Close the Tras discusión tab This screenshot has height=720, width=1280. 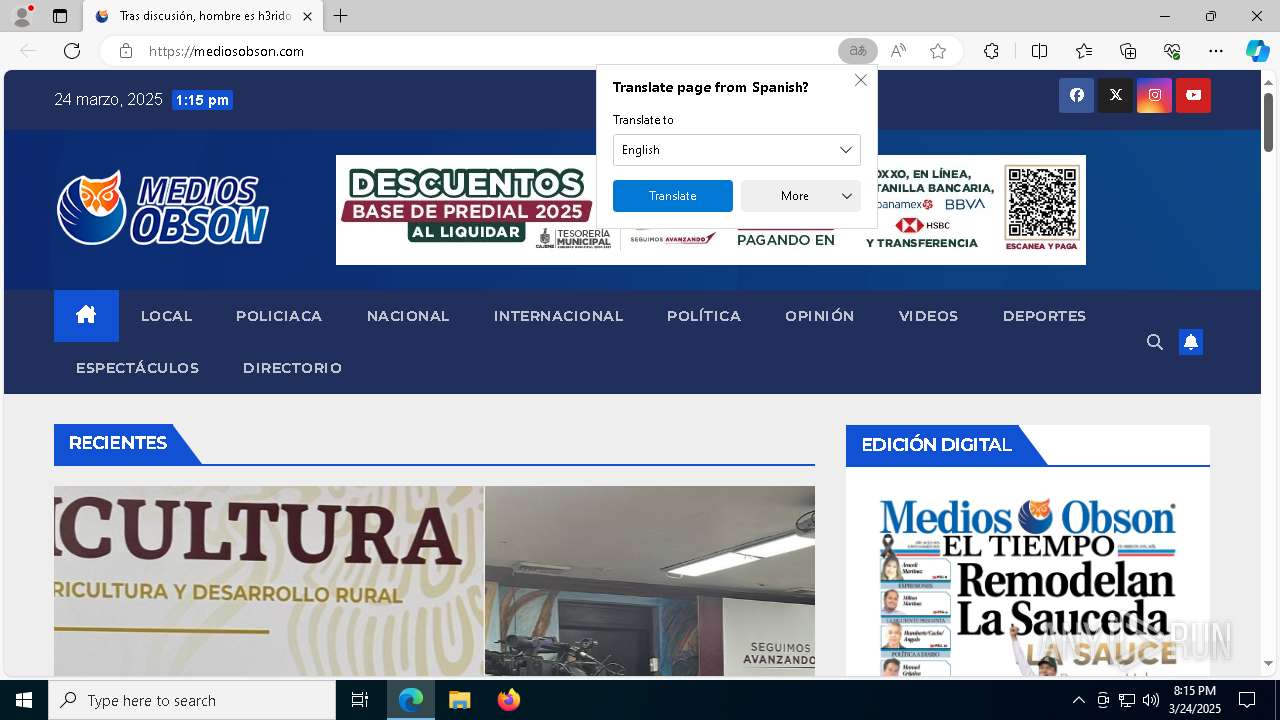(x=307, y=16)
